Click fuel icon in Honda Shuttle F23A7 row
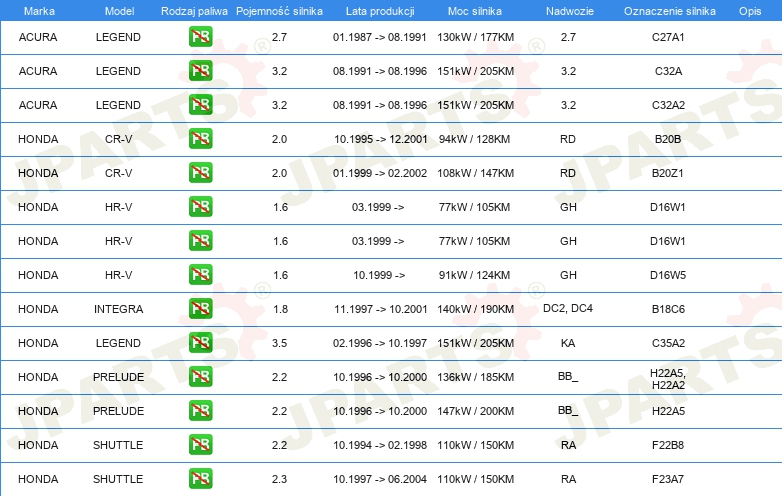The width and height of the screenshot is (782, 496). pyautogui.click(x=200, y=479)
